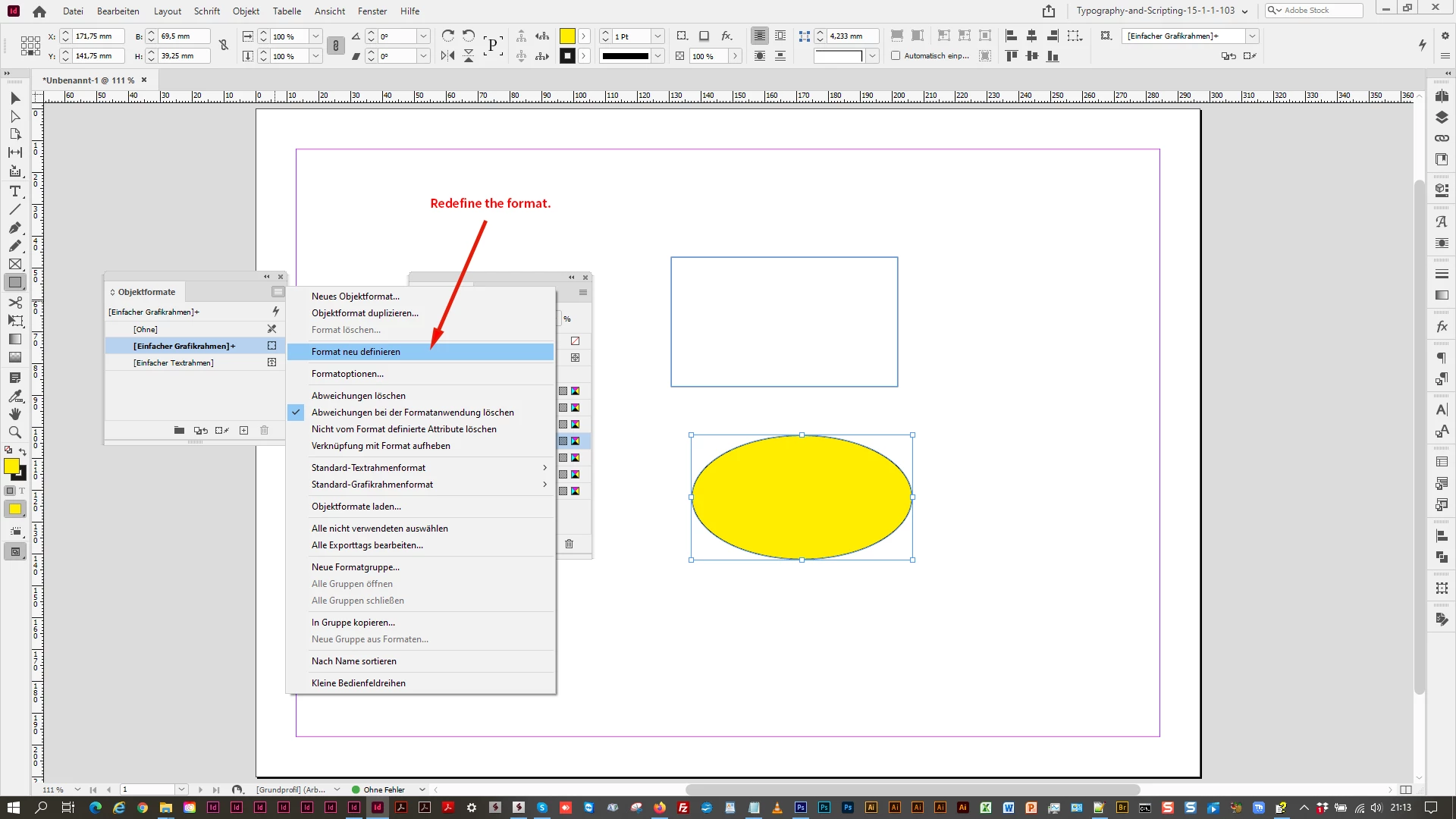The height and width of the screenshot is (819, 1456).
Task: Select Einfacher Textrahmen style
Action: click(174, 362)
